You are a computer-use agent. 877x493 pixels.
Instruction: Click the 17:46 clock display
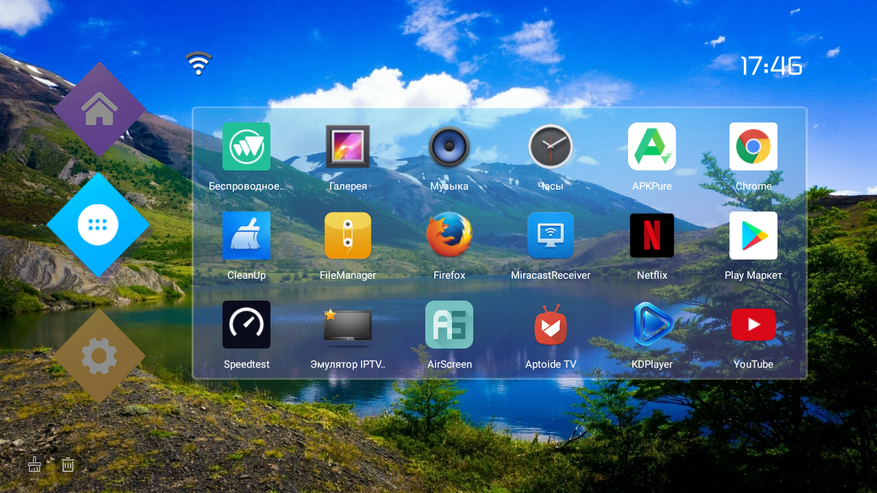[x=771, y=66]
